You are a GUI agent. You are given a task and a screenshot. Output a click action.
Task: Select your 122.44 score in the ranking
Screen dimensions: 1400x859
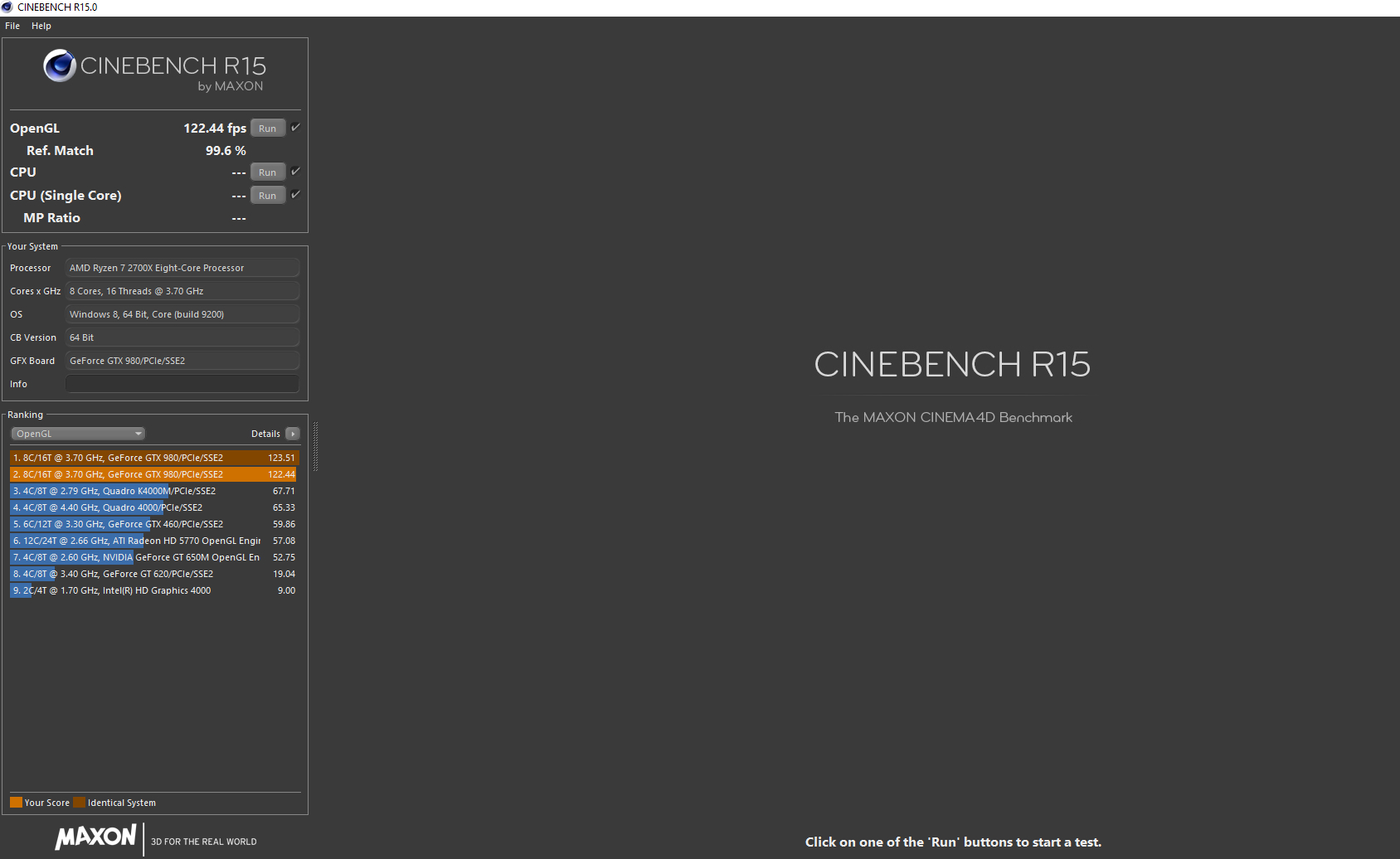(x=153, y=473)
